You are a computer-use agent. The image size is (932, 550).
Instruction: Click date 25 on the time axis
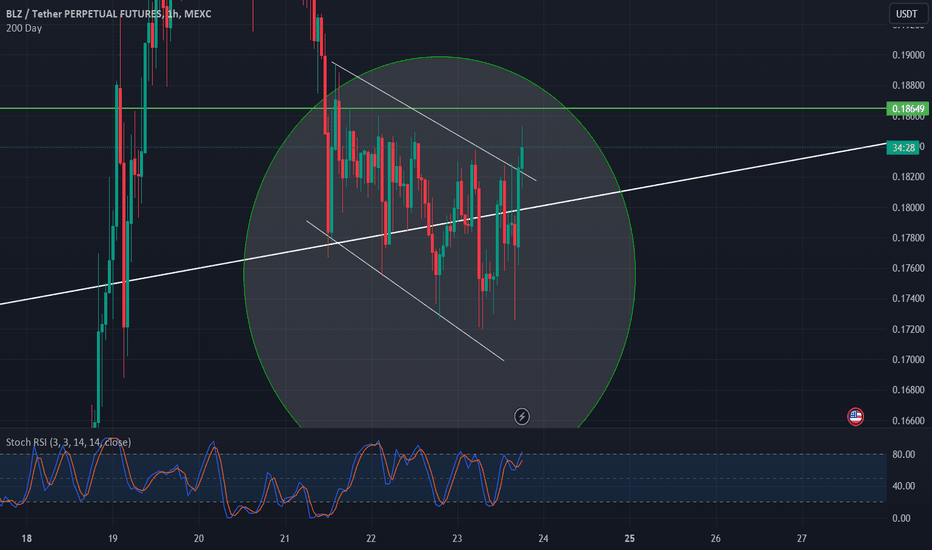(629, 538)
